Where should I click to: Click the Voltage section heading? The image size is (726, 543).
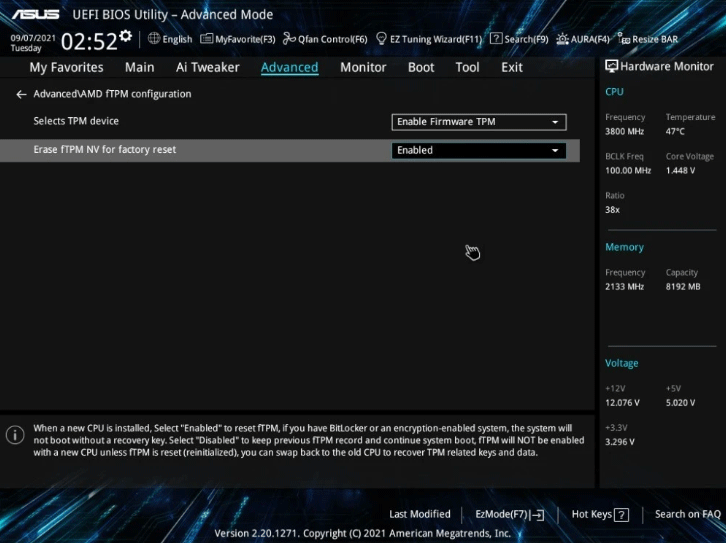coord(621,363)
